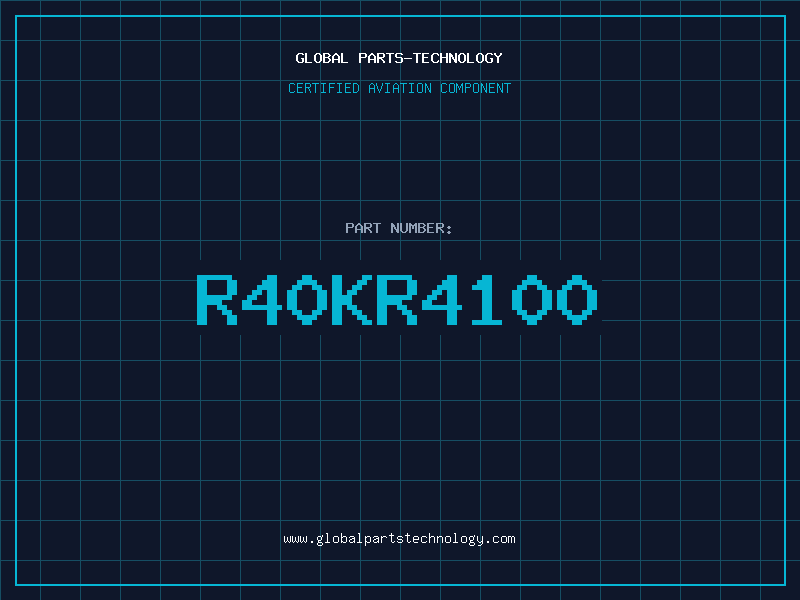The width and height of the screenshot is (800, 600).
Task: Click the second 4 in the part number
Action: click(442, 299)
